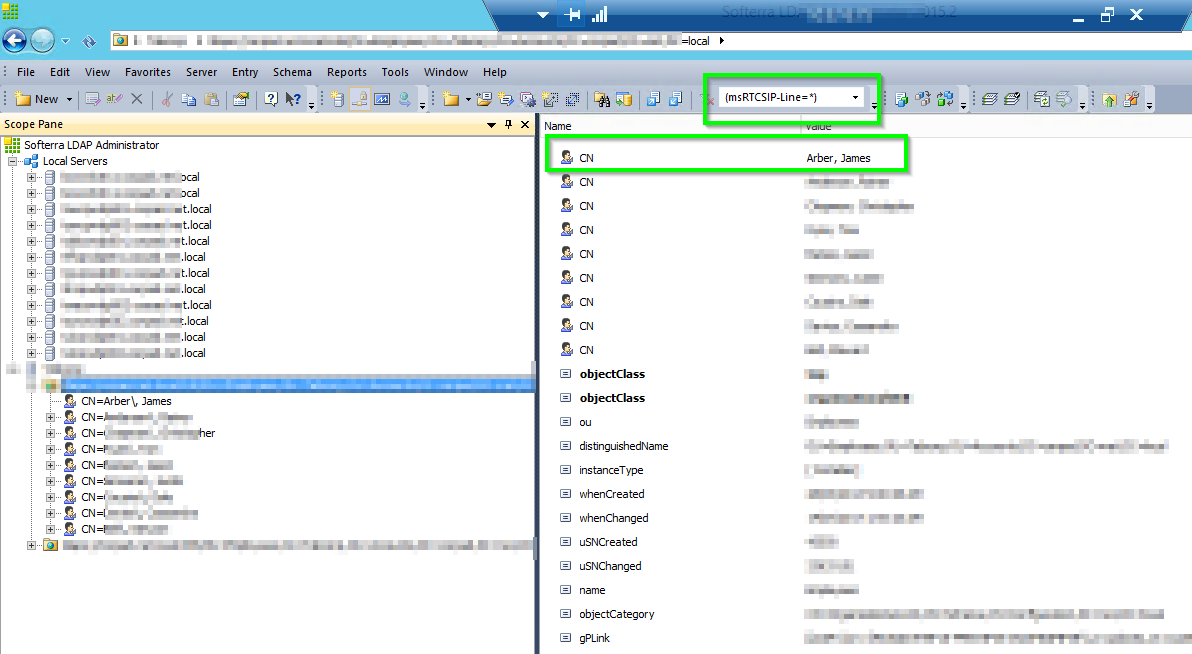
Task: Activate the What's This help pointer
Action: (293, 99)
